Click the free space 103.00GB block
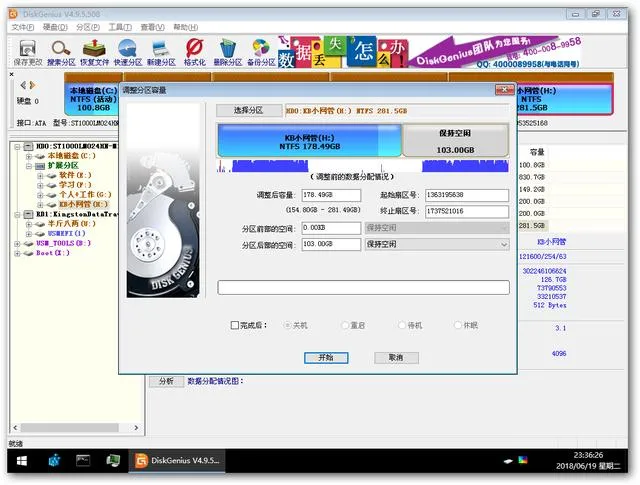640x485 pixels. coord(456,141)
